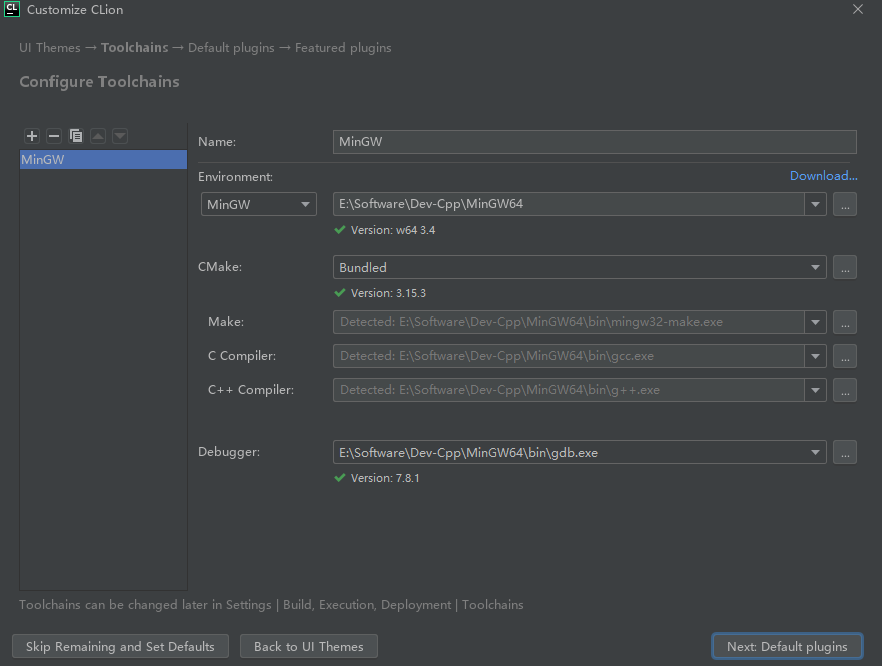The image size is (882, 666).
Task: Expand the Make path dropdown arrow
Action: 815,322
